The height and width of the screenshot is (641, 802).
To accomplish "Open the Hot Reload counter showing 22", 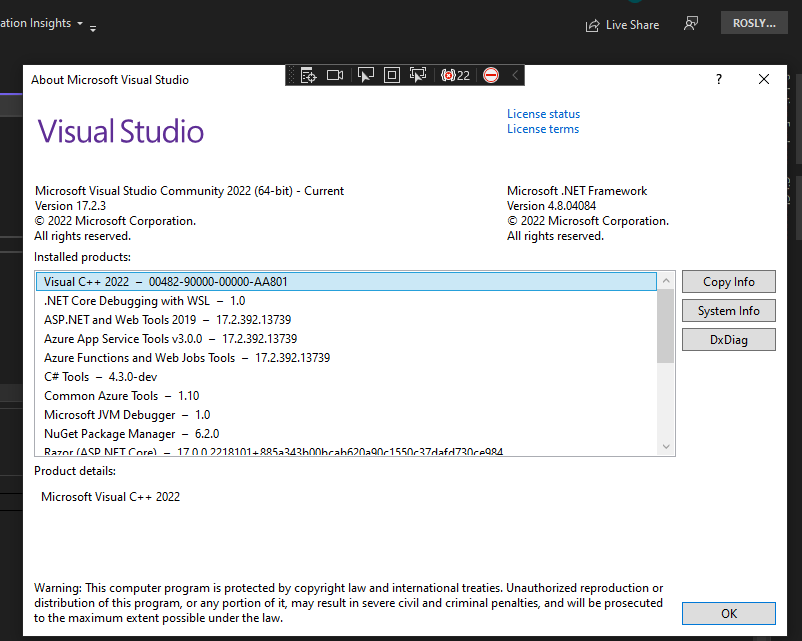I will (454, 74).
